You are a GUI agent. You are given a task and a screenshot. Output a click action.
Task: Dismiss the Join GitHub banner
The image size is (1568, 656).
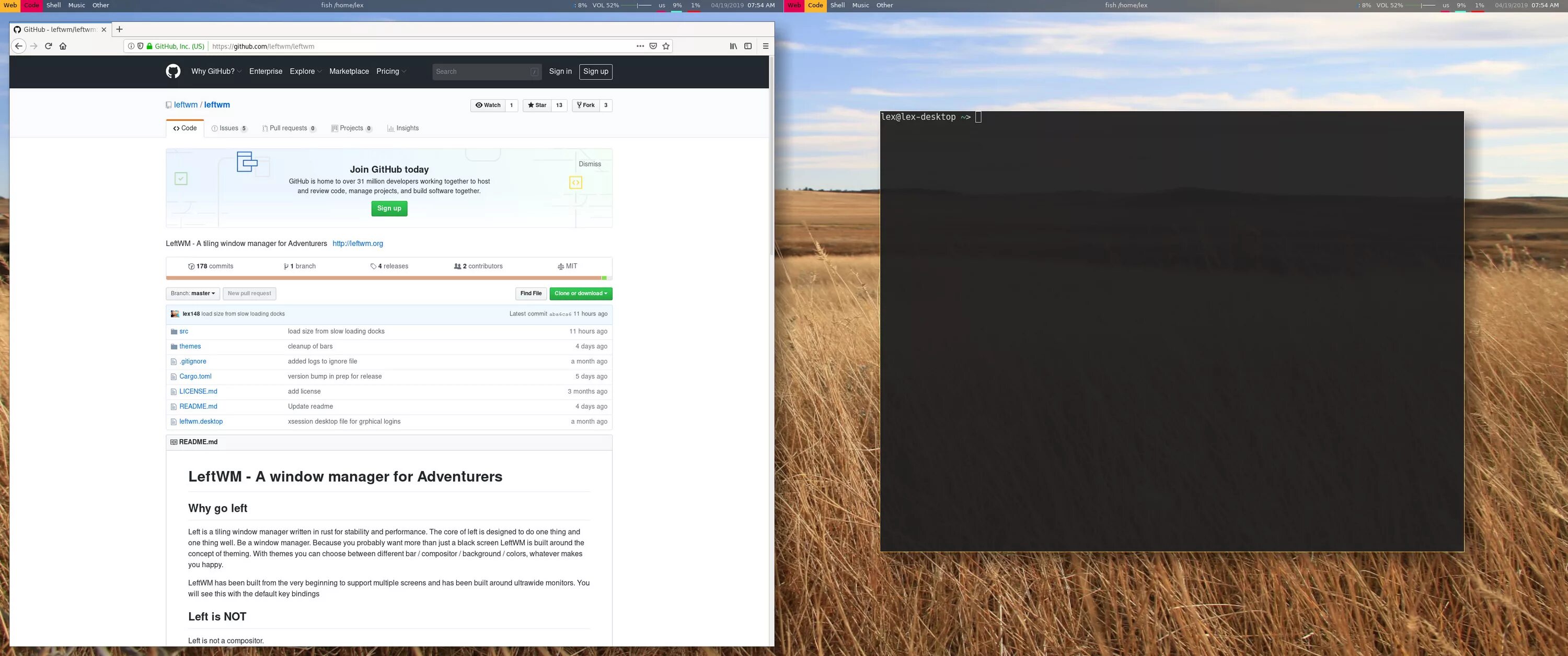(x=589, y=165)
